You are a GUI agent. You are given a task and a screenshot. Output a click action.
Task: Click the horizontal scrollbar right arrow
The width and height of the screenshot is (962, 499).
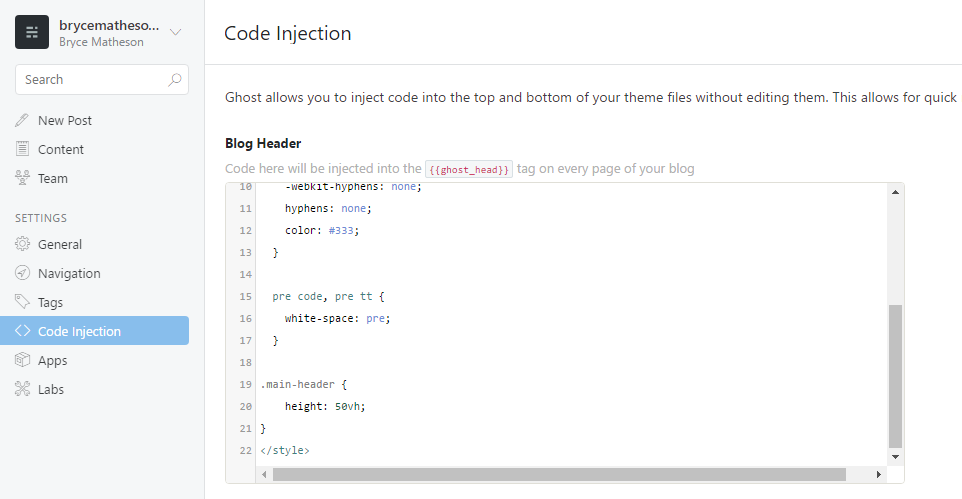(878, 474)
